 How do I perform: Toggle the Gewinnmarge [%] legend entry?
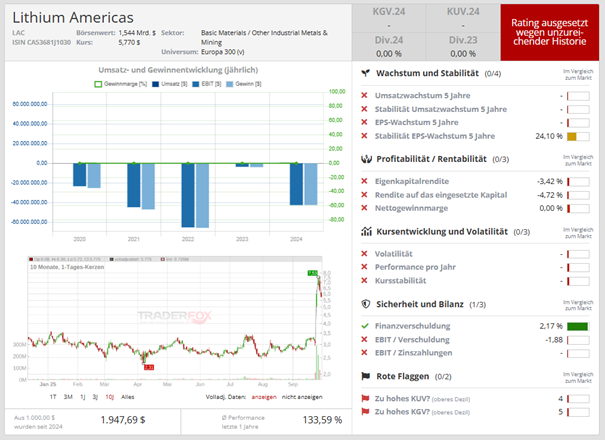coord(121,84)
